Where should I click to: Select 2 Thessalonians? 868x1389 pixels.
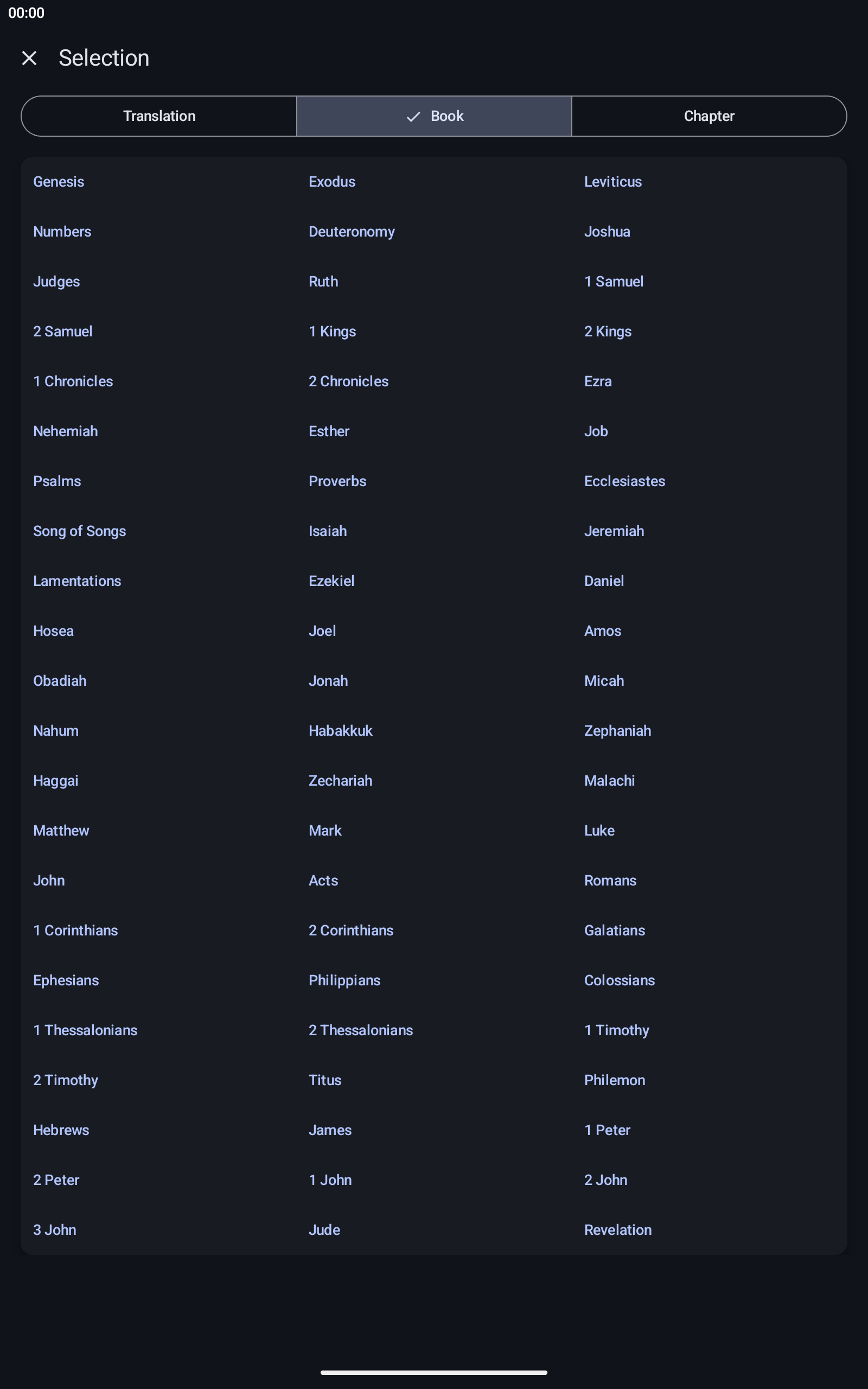361,1030
